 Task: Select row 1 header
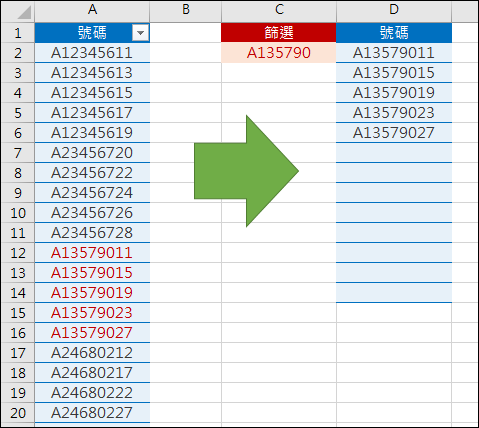18,33
